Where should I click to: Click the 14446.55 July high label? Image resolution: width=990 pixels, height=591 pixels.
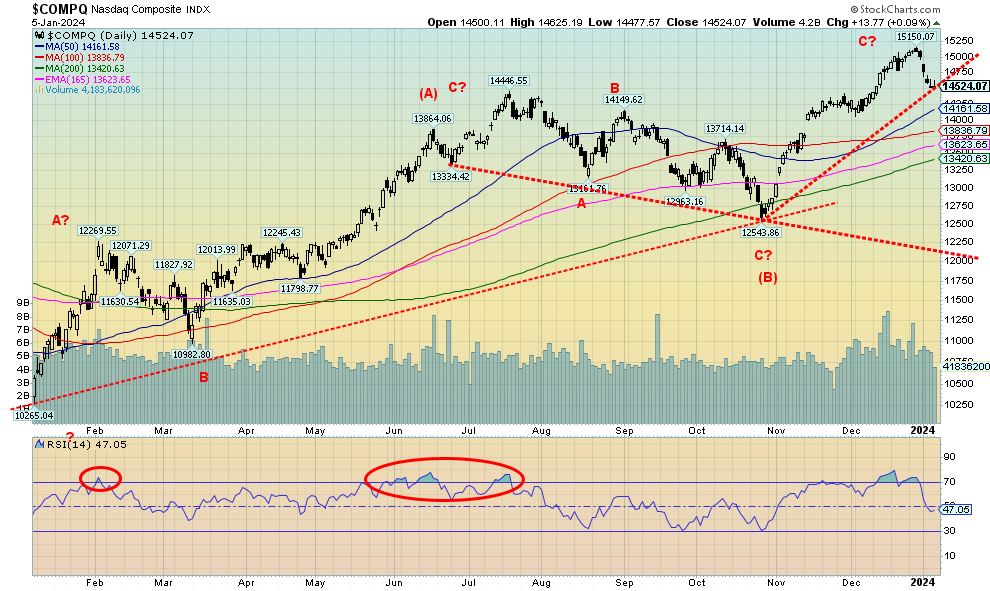[x=508, y=80]
